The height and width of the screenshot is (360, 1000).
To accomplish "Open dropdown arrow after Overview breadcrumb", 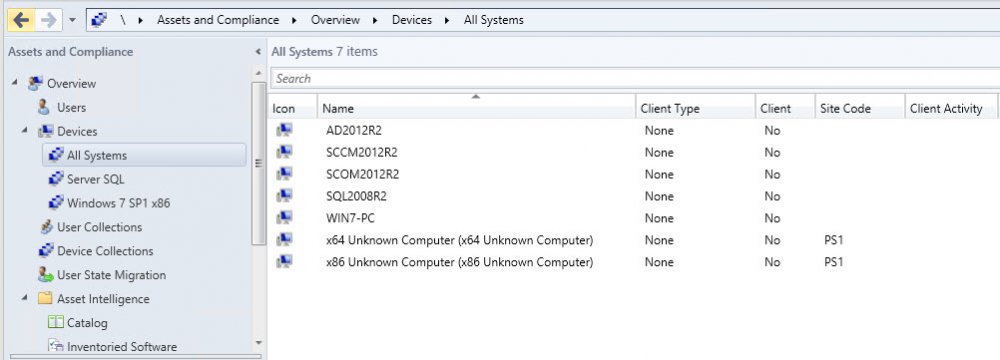I will pos(376,20).
